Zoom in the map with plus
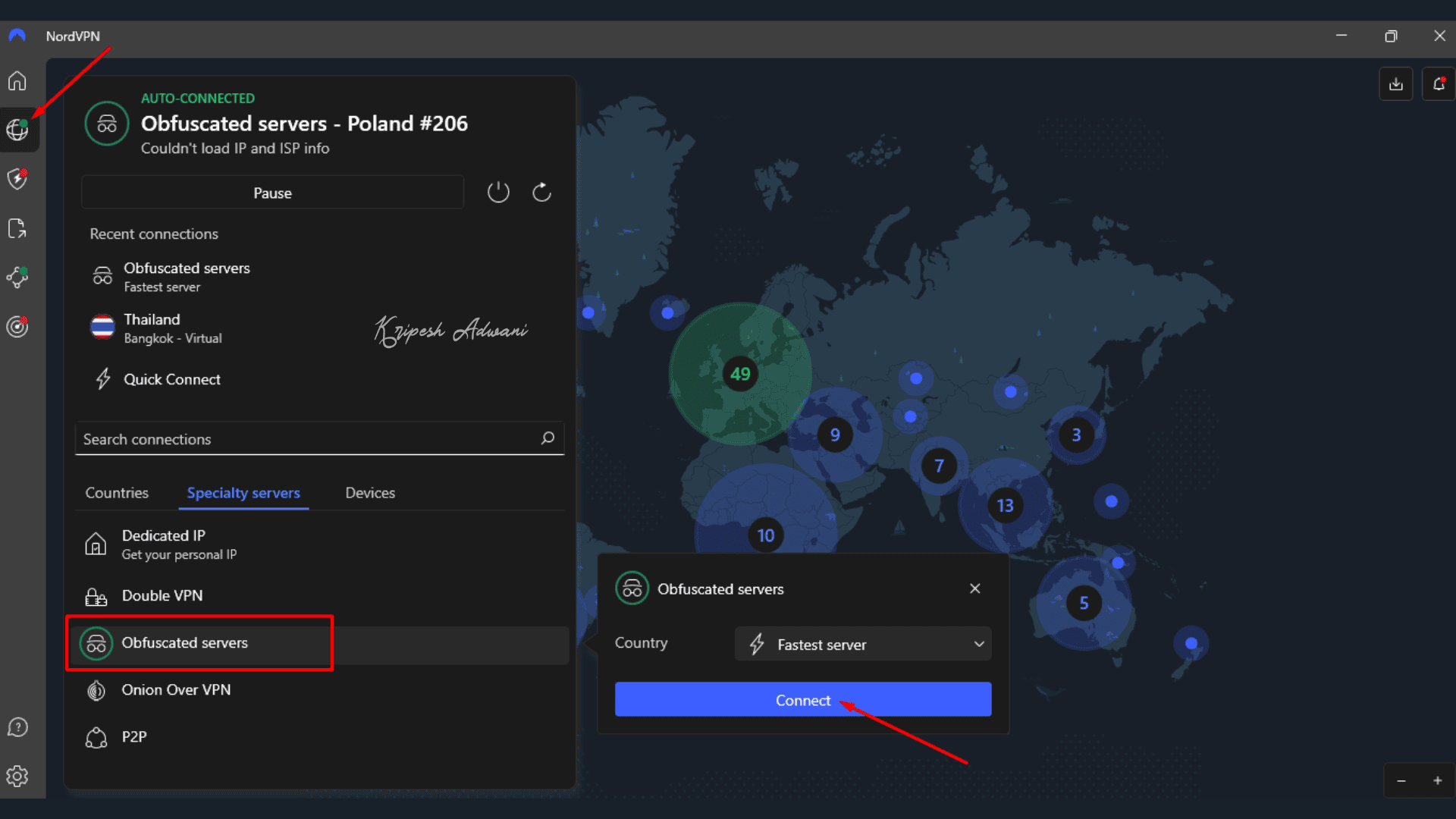The width and height of the screenshot is (1456, 819). coord(1437,781)
